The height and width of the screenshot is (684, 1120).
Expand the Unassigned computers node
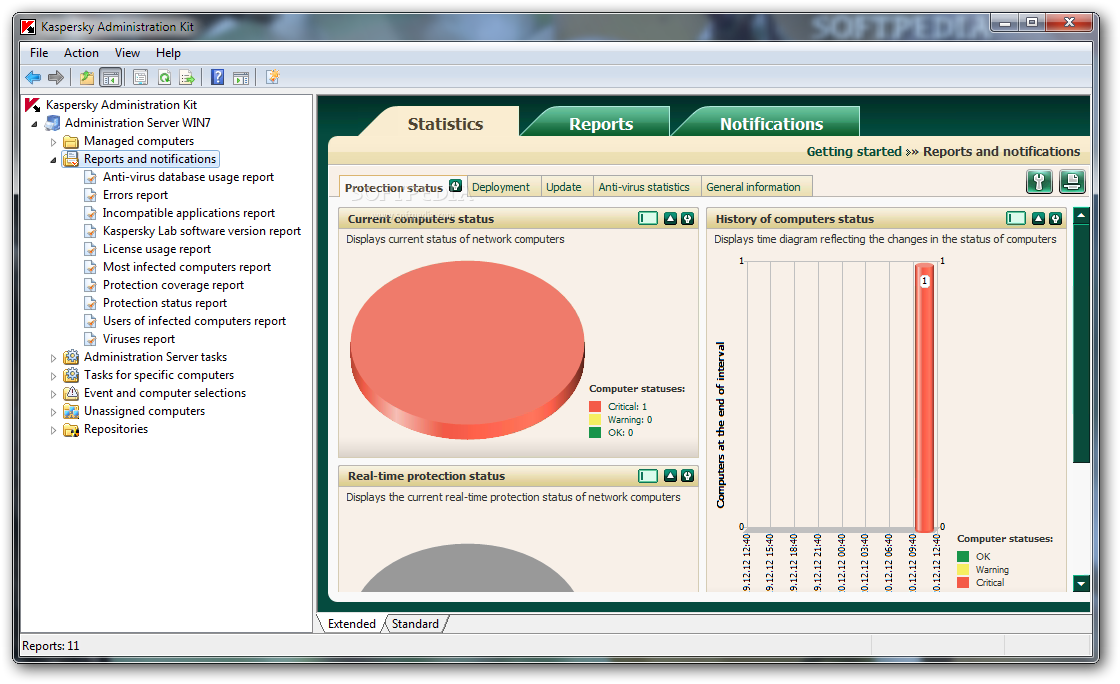54,411
